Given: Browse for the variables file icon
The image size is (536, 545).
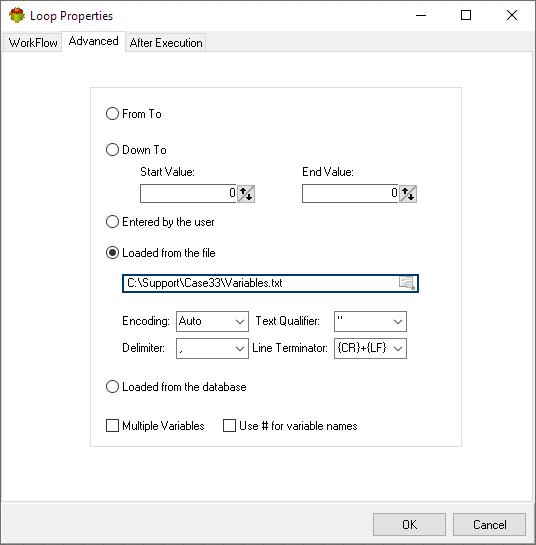Looking at the screenshot, I should click(407, 283).
